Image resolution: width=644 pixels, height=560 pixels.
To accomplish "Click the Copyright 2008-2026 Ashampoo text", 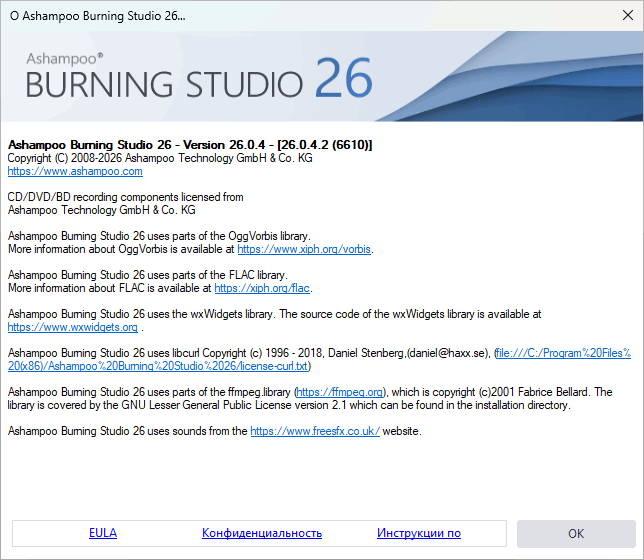I will click(160, 158).
